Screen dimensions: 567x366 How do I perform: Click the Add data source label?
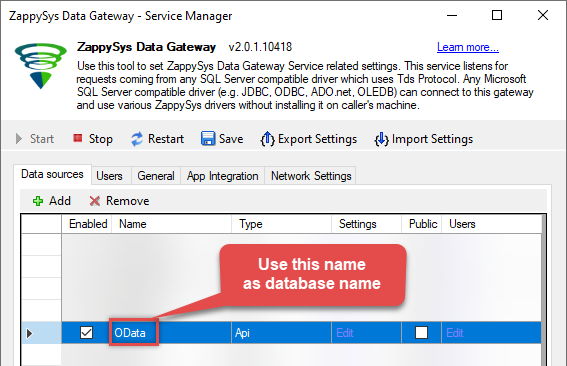pyautogui.click(x=60, y=201)
